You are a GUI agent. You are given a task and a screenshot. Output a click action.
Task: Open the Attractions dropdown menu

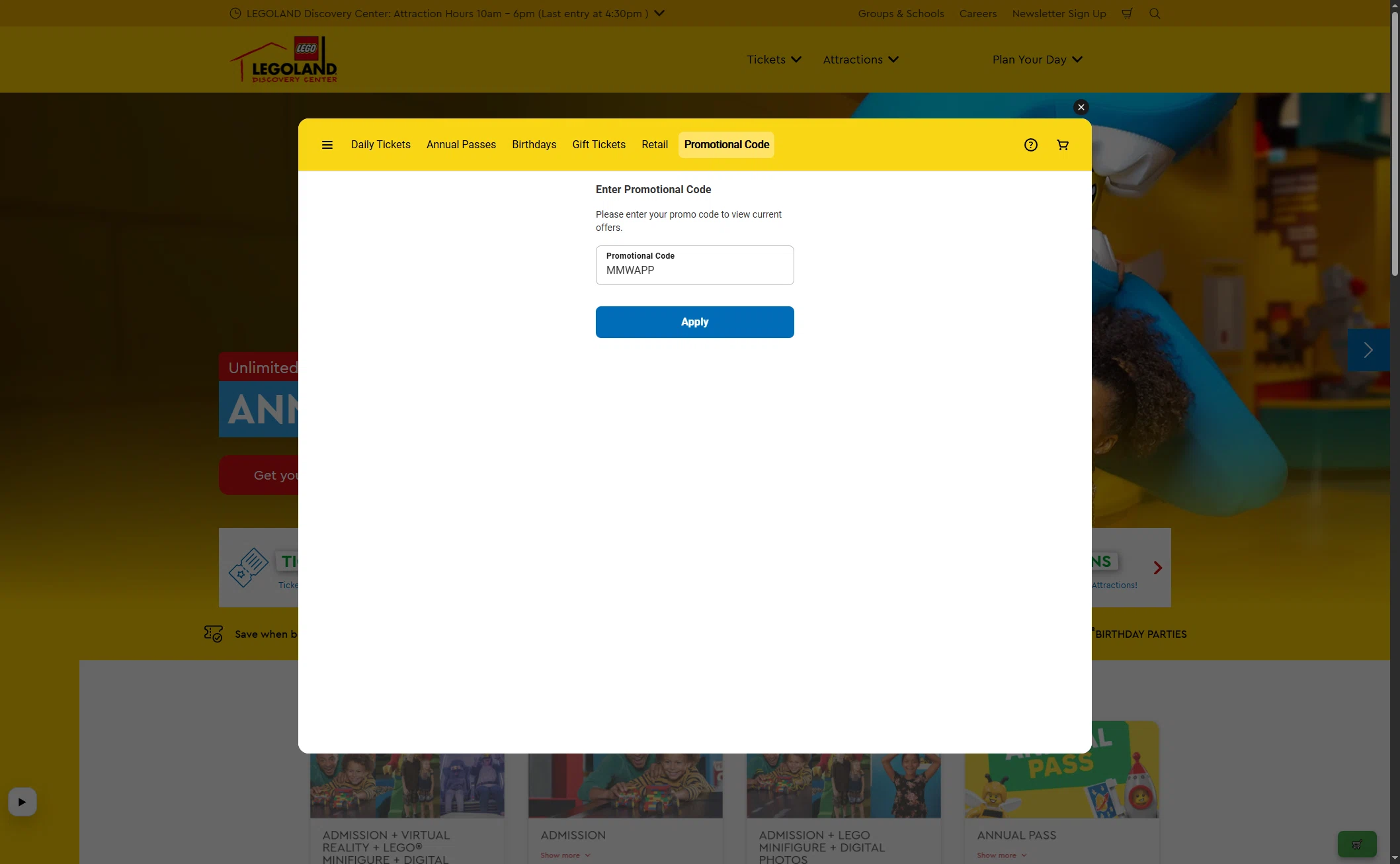[860, 60]
